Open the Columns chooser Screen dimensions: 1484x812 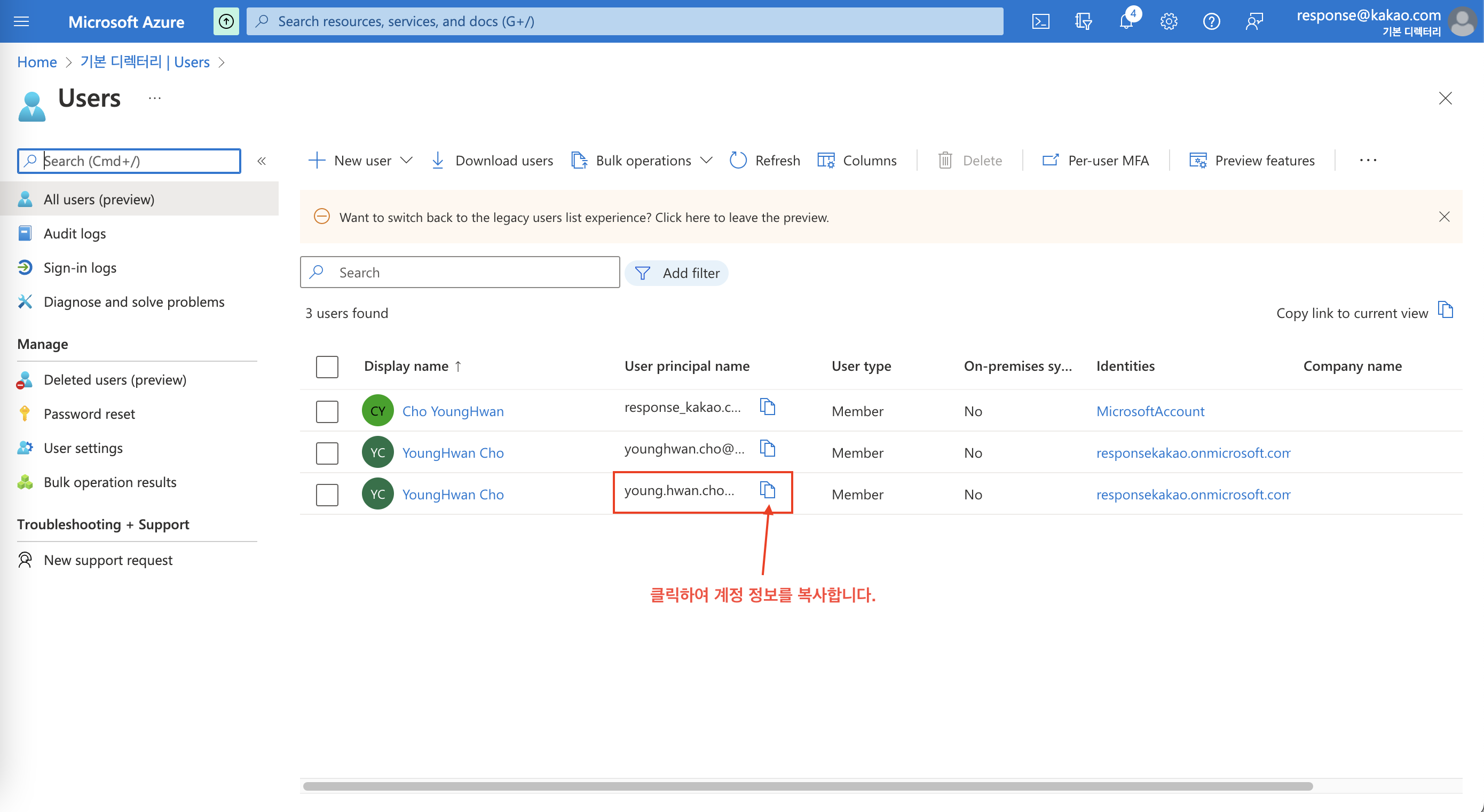(x=857, y=161)
